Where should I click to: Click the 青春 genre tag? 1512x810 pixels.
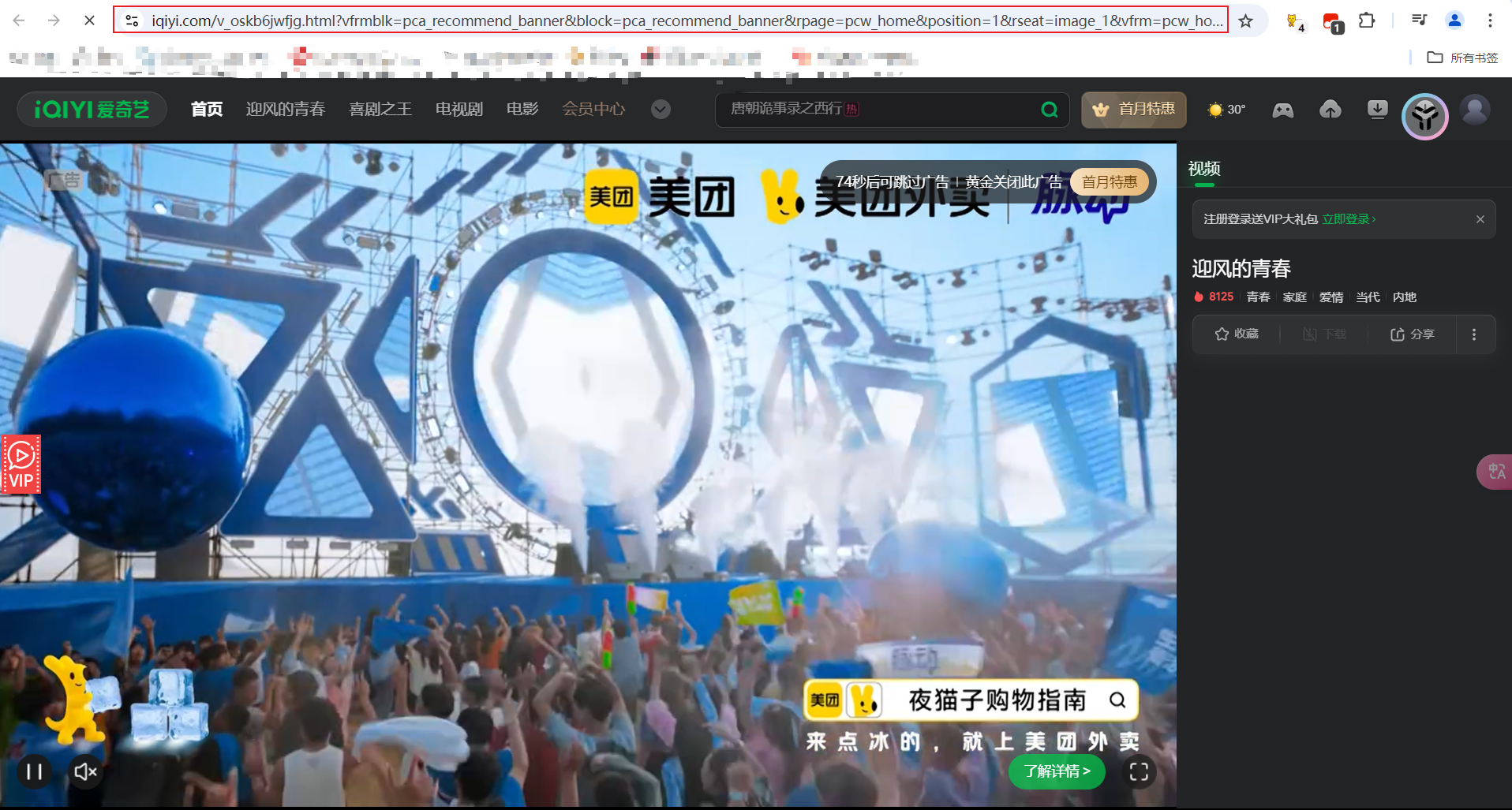click(1258, 297)
